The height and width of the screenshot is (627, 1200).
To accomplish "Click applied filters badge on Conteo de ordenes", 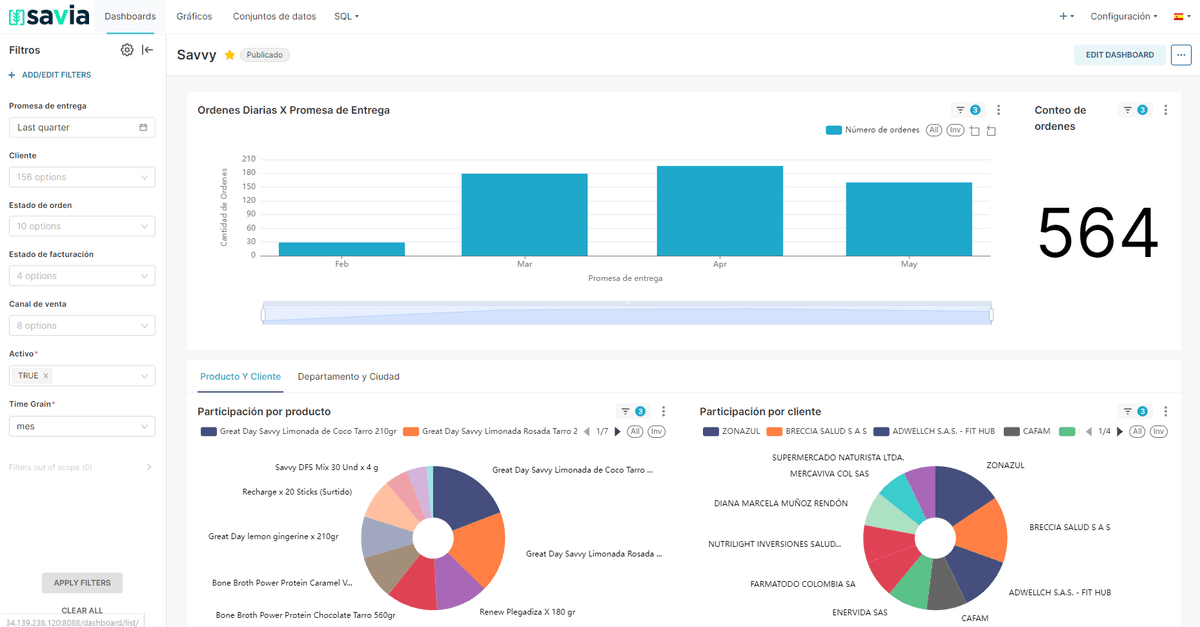I will [1134, 110].
